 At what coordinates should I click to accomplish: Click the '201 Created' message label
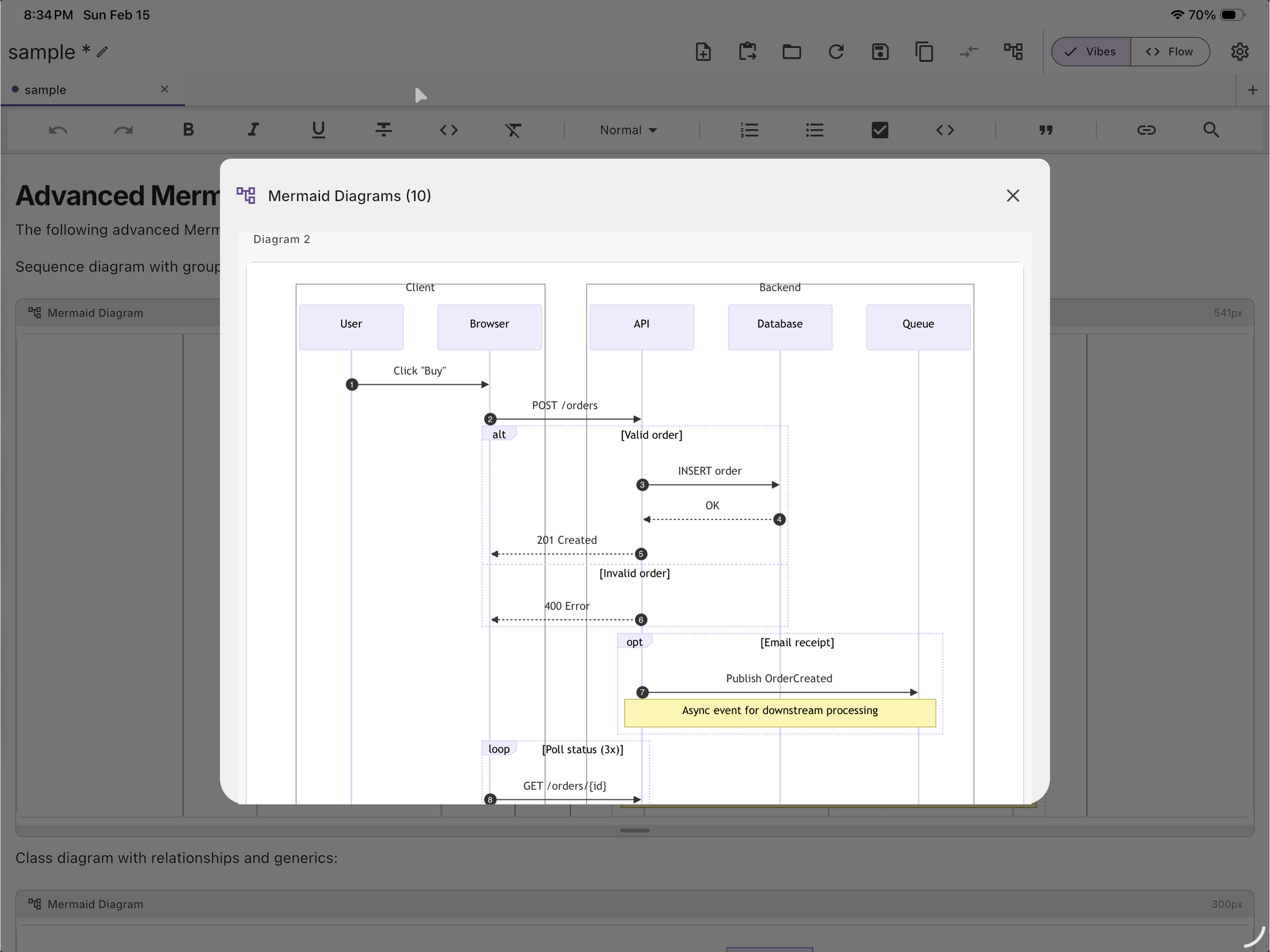point(566,540)
